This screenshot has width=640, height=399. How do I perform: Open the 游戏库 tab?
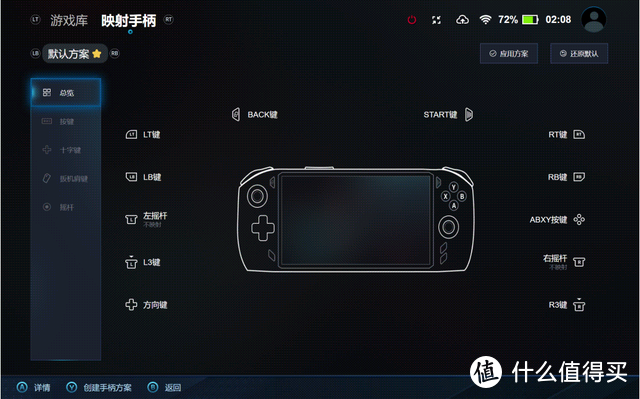click(x=69, y=20)
